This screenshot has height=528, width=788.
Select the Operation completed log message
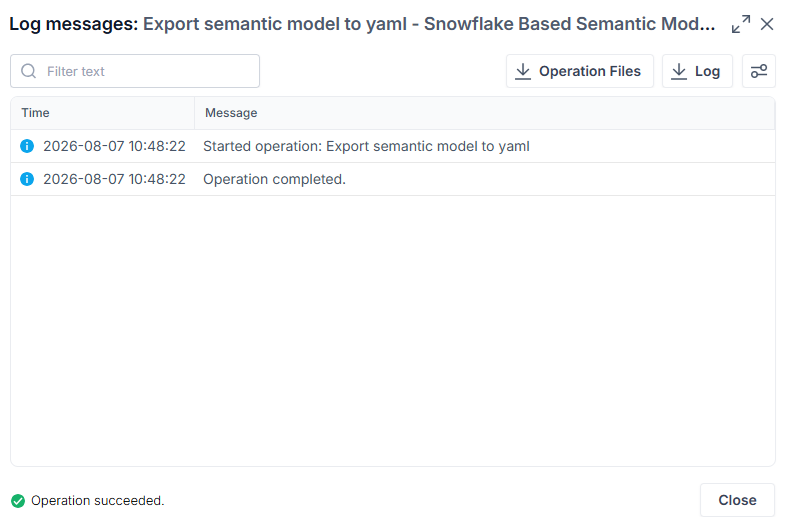tap(274, 179)
